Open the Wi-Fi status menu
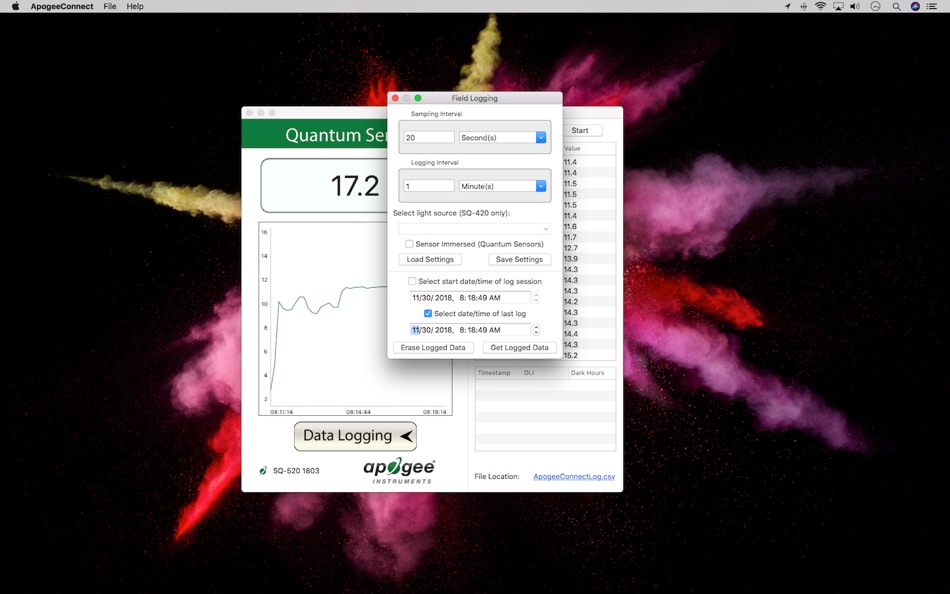The width and height of the screenshot is (950, 594). point(820,6)
